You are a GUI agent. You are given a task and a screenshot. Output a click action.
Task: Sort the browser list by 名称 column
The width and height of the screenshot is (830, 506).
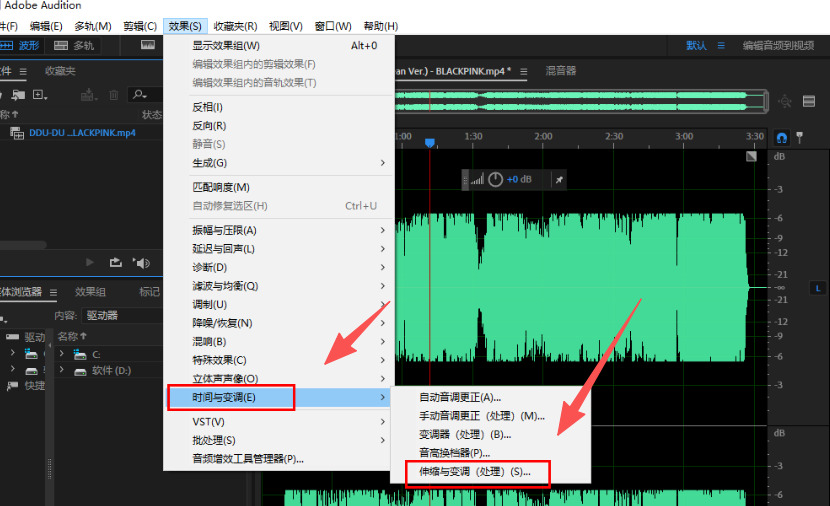click(x=71, y=336)
